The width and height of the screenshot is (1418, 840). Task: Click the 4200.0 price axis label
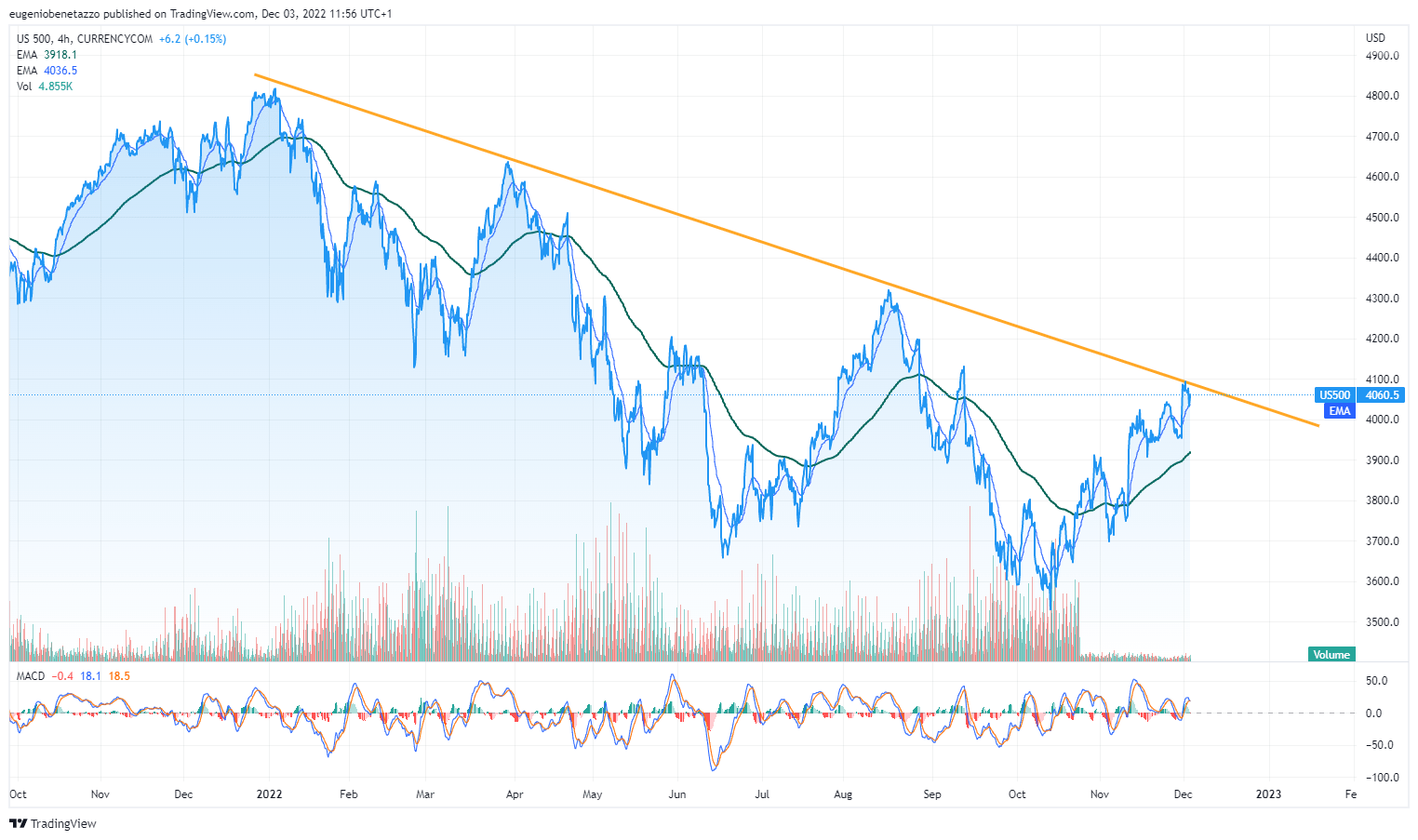[1383, 339]
